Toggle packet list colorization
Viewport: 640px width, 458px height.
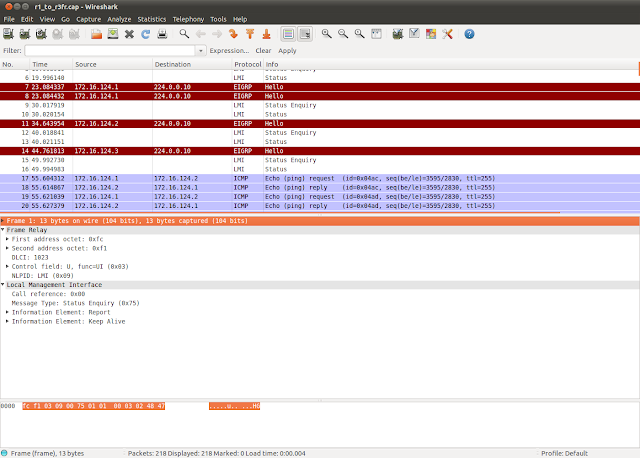pos(288,34)
